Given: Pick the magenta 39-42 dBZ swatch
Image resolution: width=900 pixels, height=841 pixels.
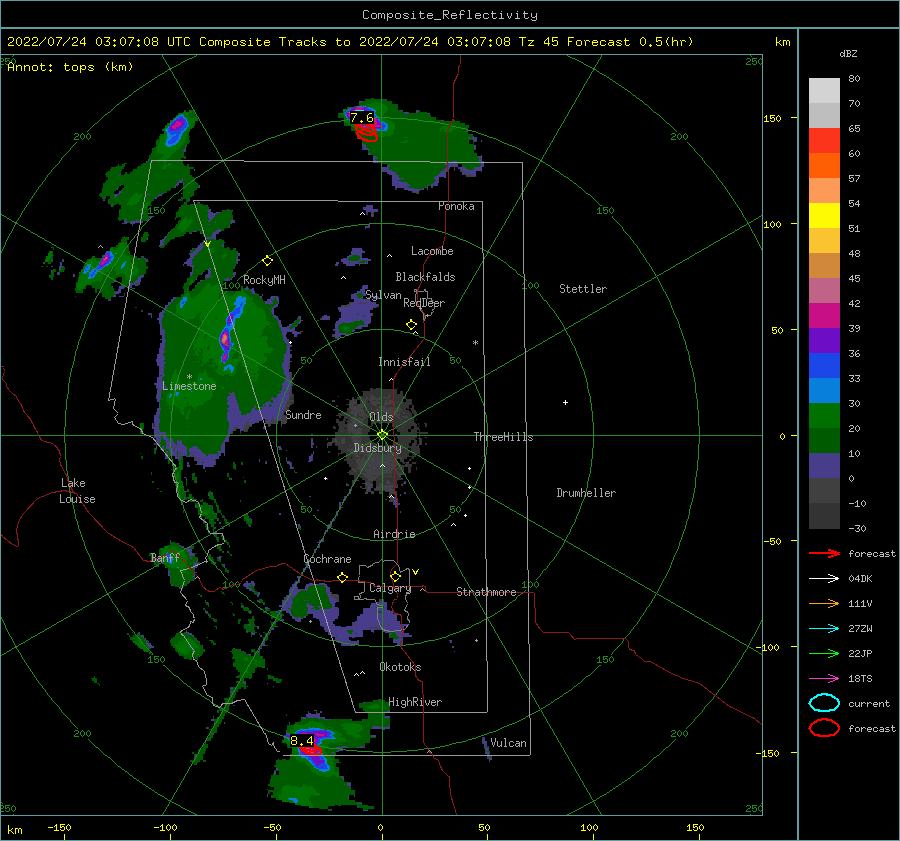Looking at the screenshot, I should 824,316.
